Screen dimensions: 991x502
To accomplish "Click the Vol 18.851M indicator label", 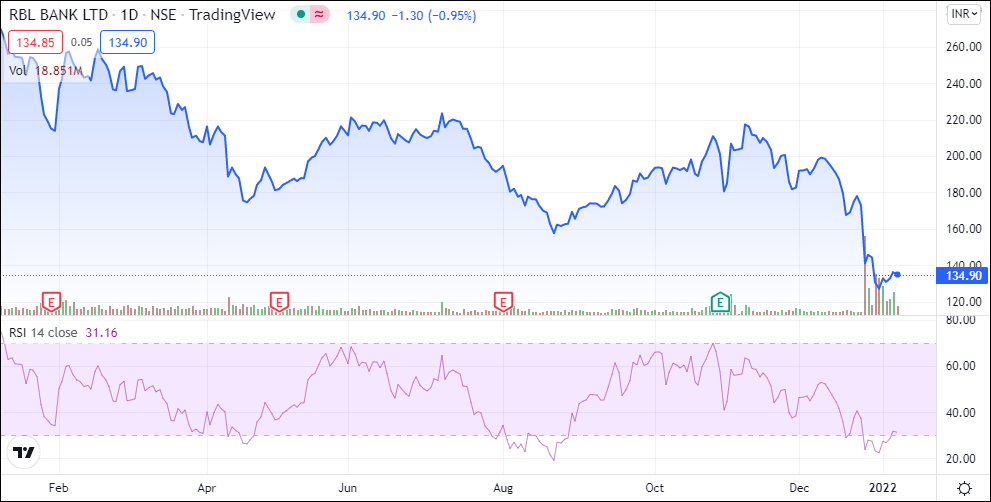I will coord(46,70).
